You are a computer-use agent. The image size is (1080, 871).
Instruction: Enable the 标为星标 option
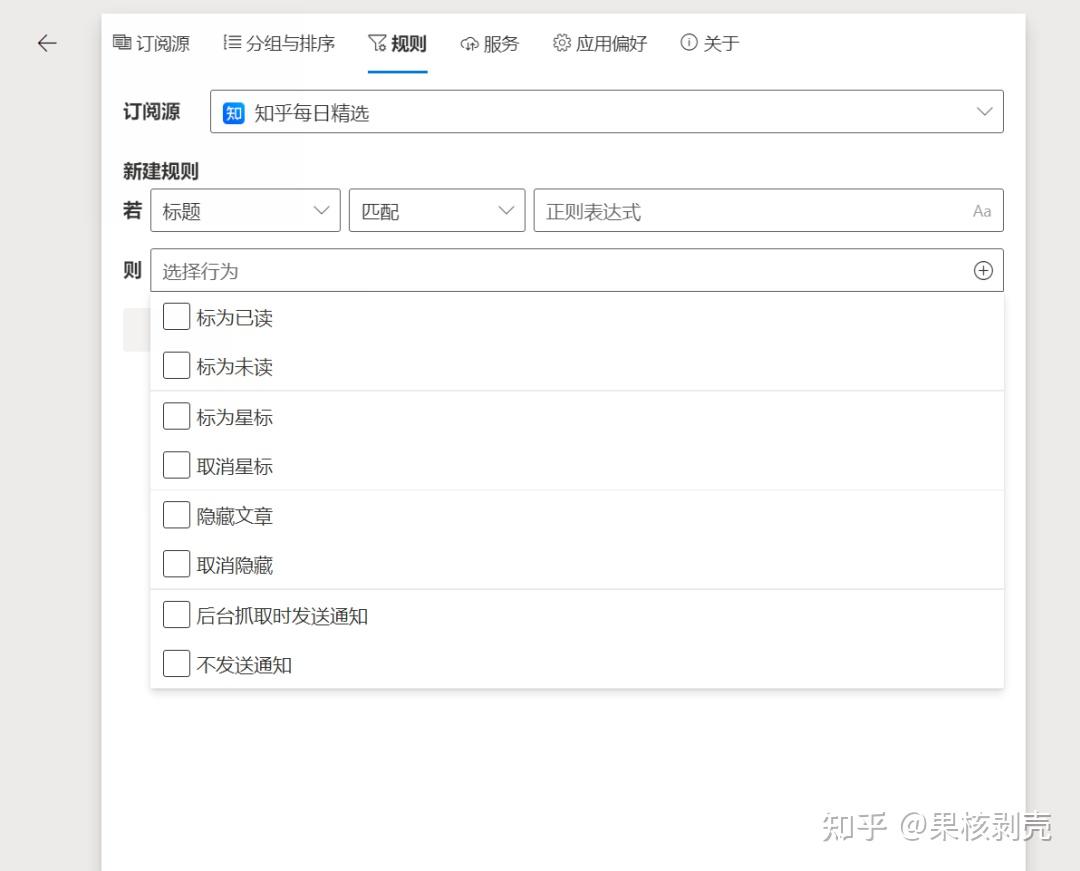[176, 414]
